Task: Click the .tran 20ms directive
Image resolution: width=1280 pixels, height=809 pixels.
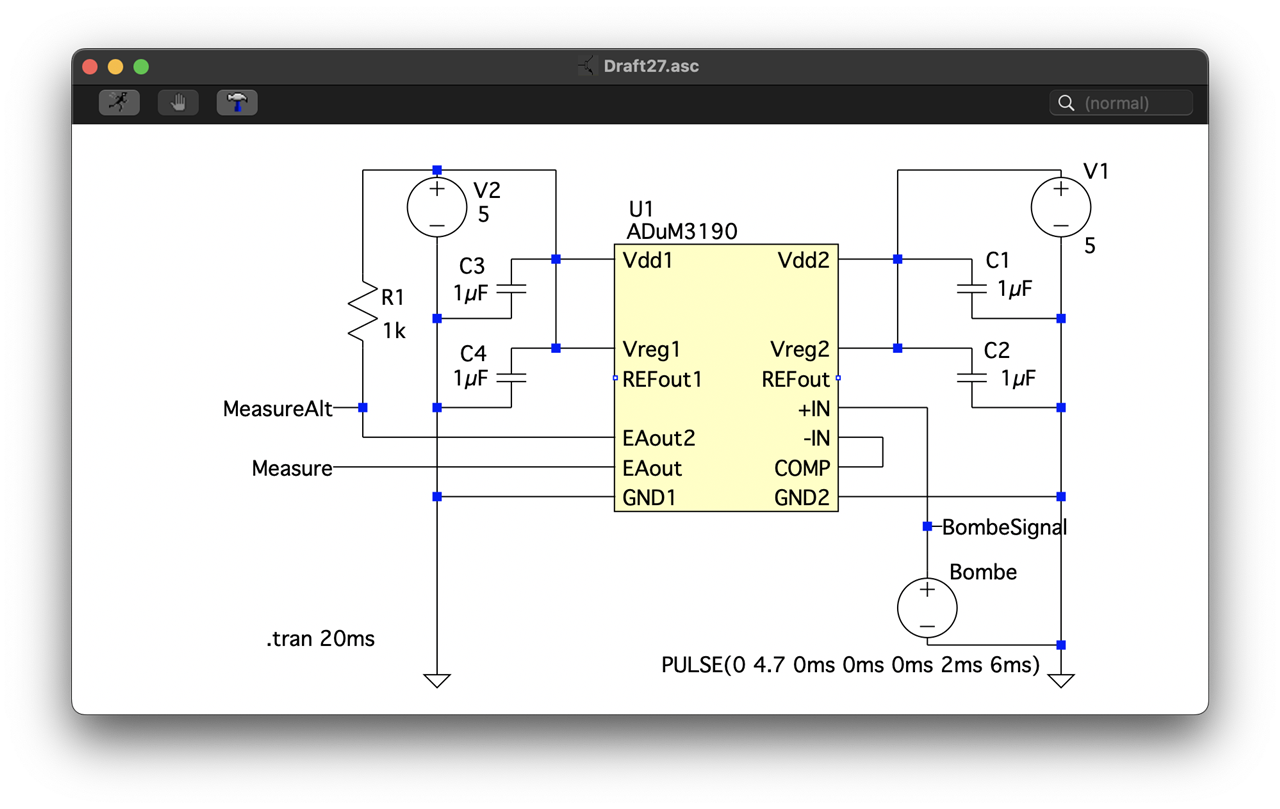Action: [320, 639]
